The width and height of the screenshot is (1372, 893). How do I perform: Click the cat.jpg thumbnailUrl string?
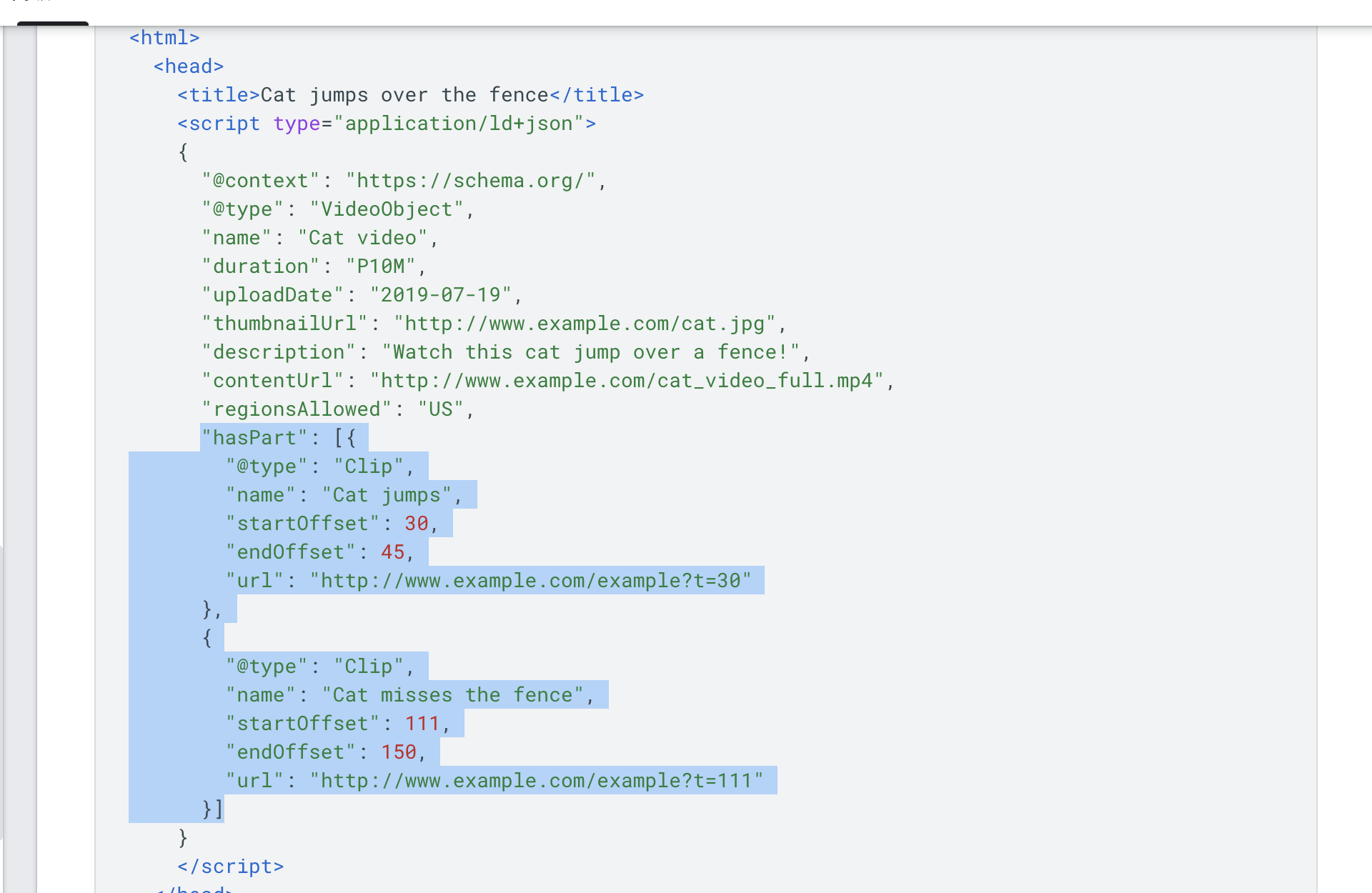(585, 324)
